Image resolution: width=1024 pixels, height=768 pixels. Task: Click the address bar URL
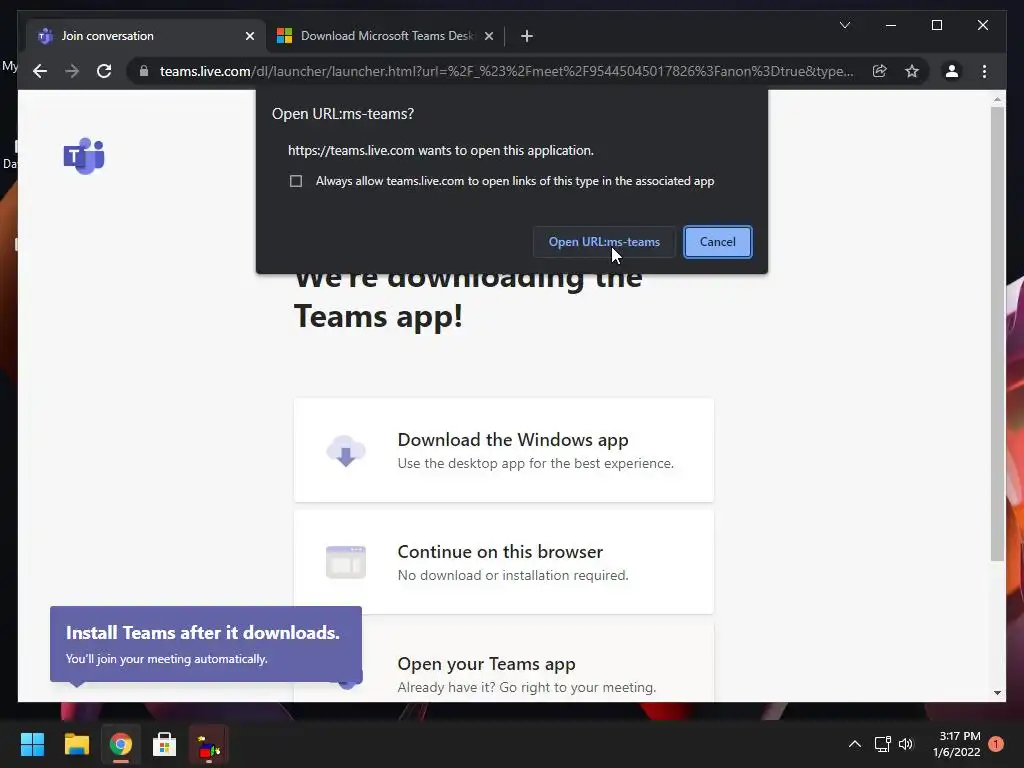click(x=506, y=71)
